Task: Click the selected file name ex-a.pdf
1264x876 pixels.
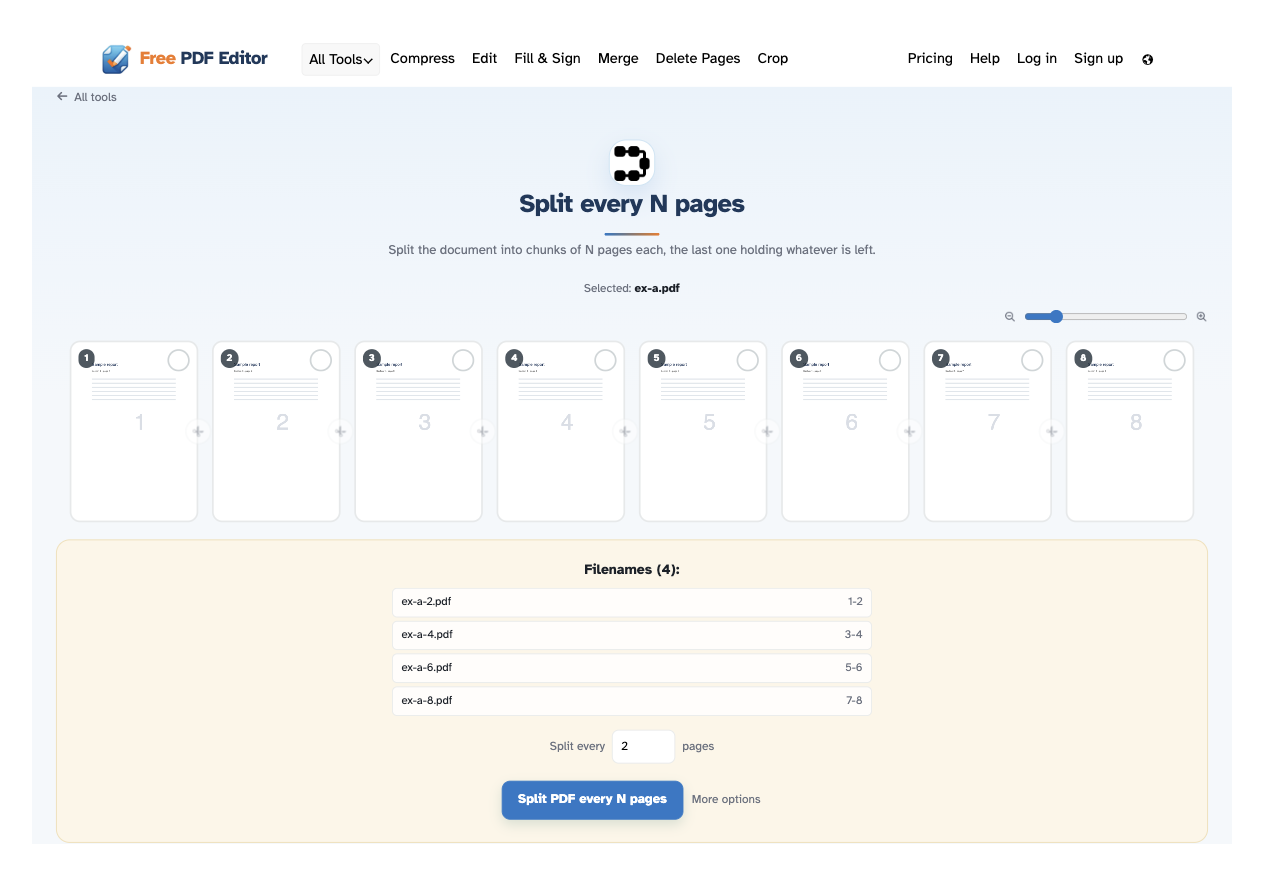Action: (x=657, y=288)
